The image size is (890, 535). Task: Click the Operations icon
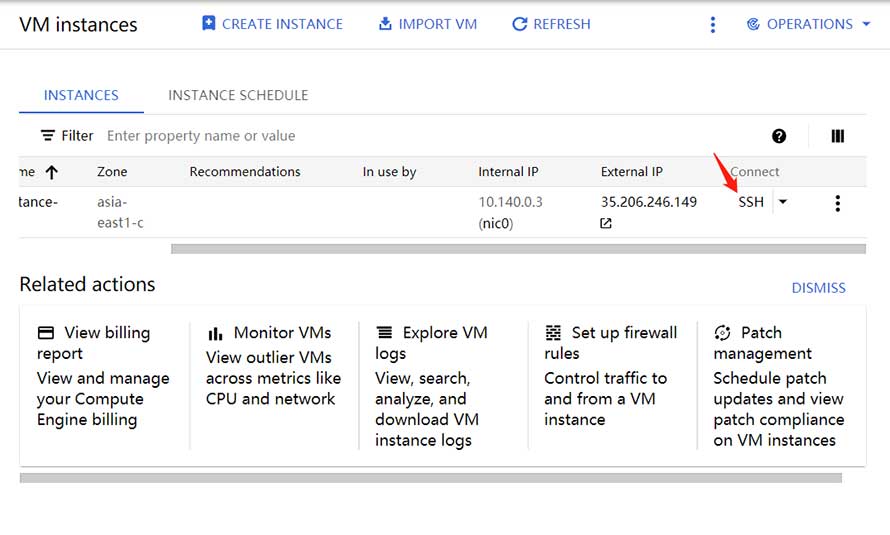pos(753,24)
